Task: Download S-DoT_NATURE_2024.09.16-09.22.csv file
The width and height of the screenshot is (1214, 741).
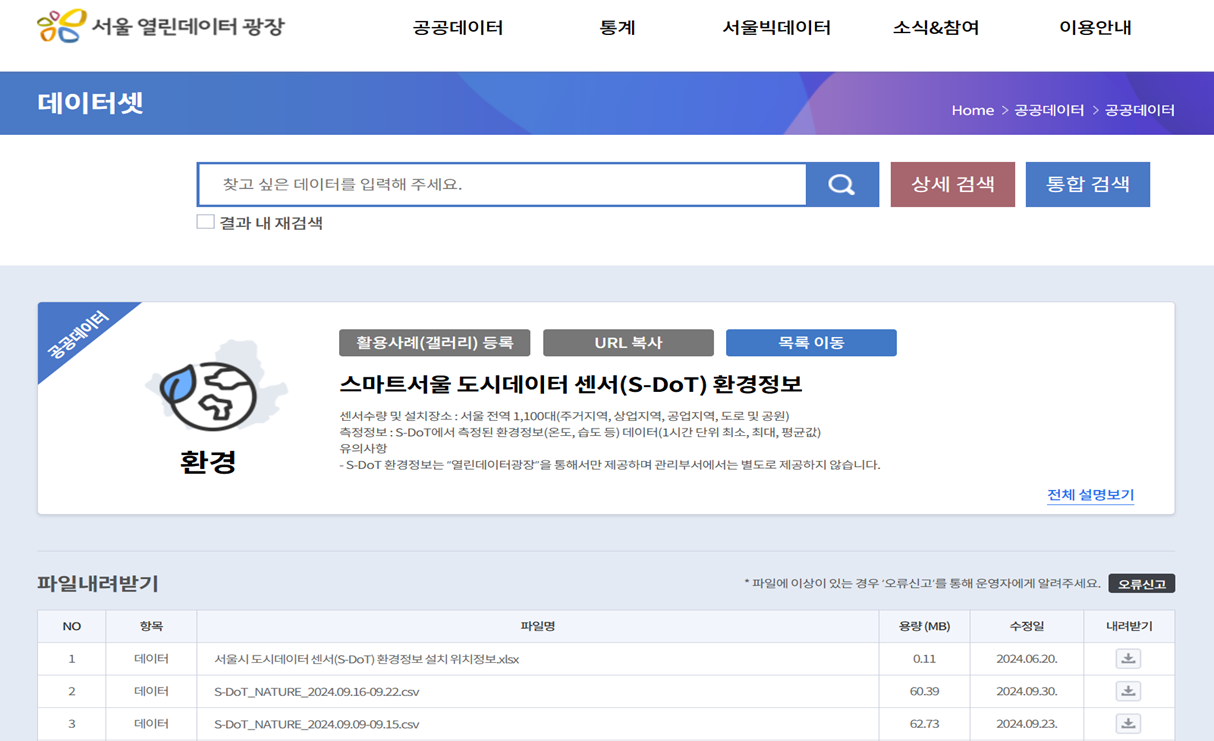Action: (1128, 691)
